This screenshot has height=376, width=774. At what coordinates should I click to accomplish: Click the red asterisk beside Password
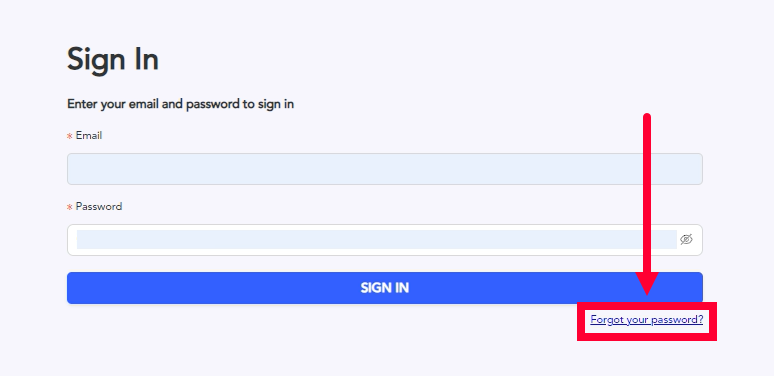pyautogui.click(x=70, y=207)
